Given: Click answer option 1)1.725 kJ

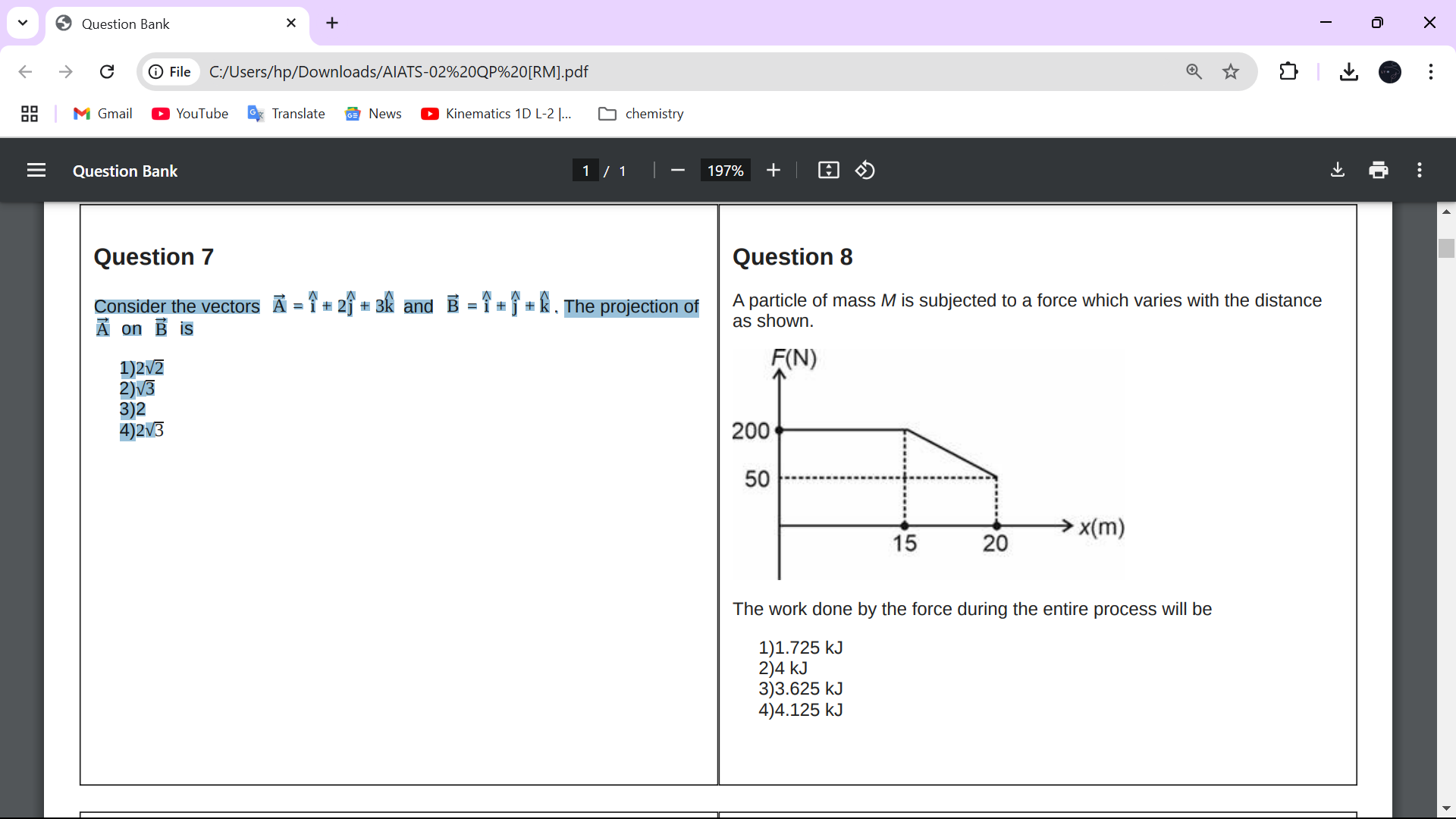Looking at the screenshot, I should 801,648.
